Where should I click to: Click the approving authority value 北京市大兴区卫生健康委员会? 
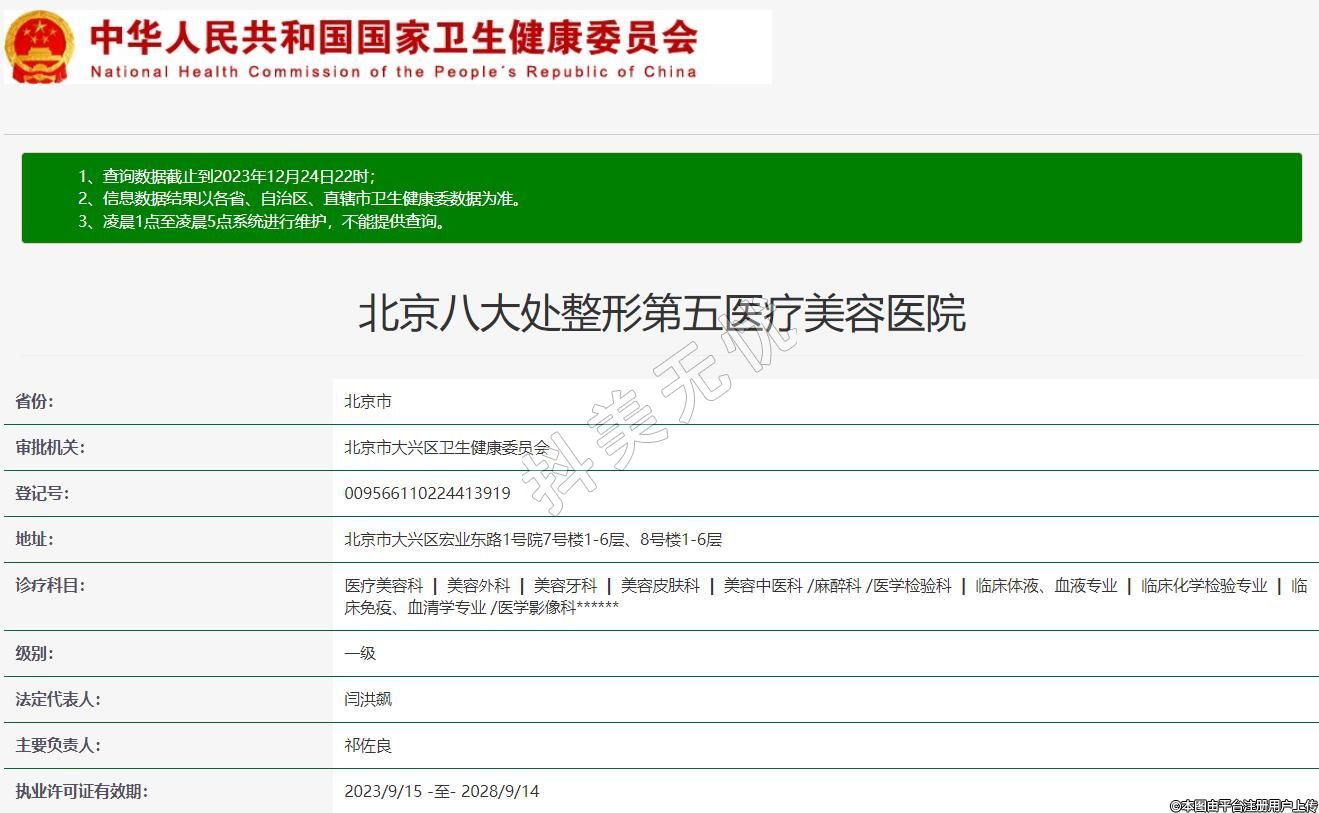446,448
